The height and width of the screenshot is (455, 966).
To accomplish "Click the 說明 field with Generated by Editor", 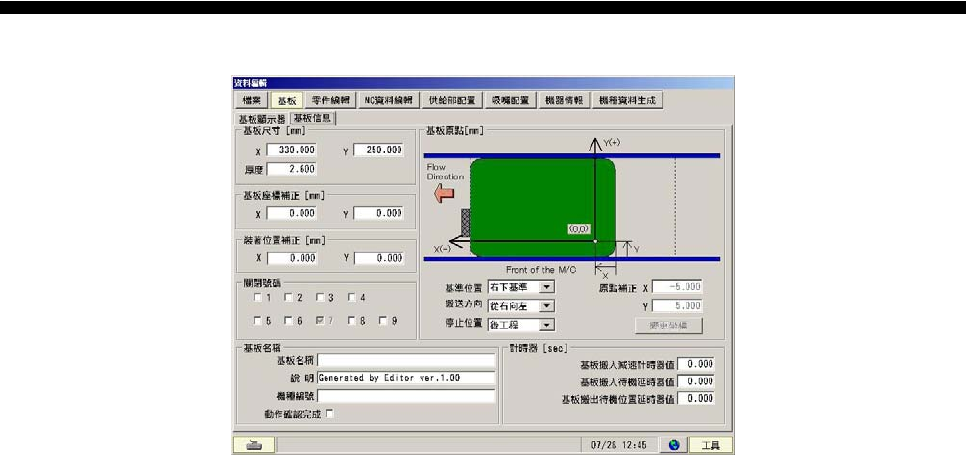I will pyautogui.click(x=407, y=378).
